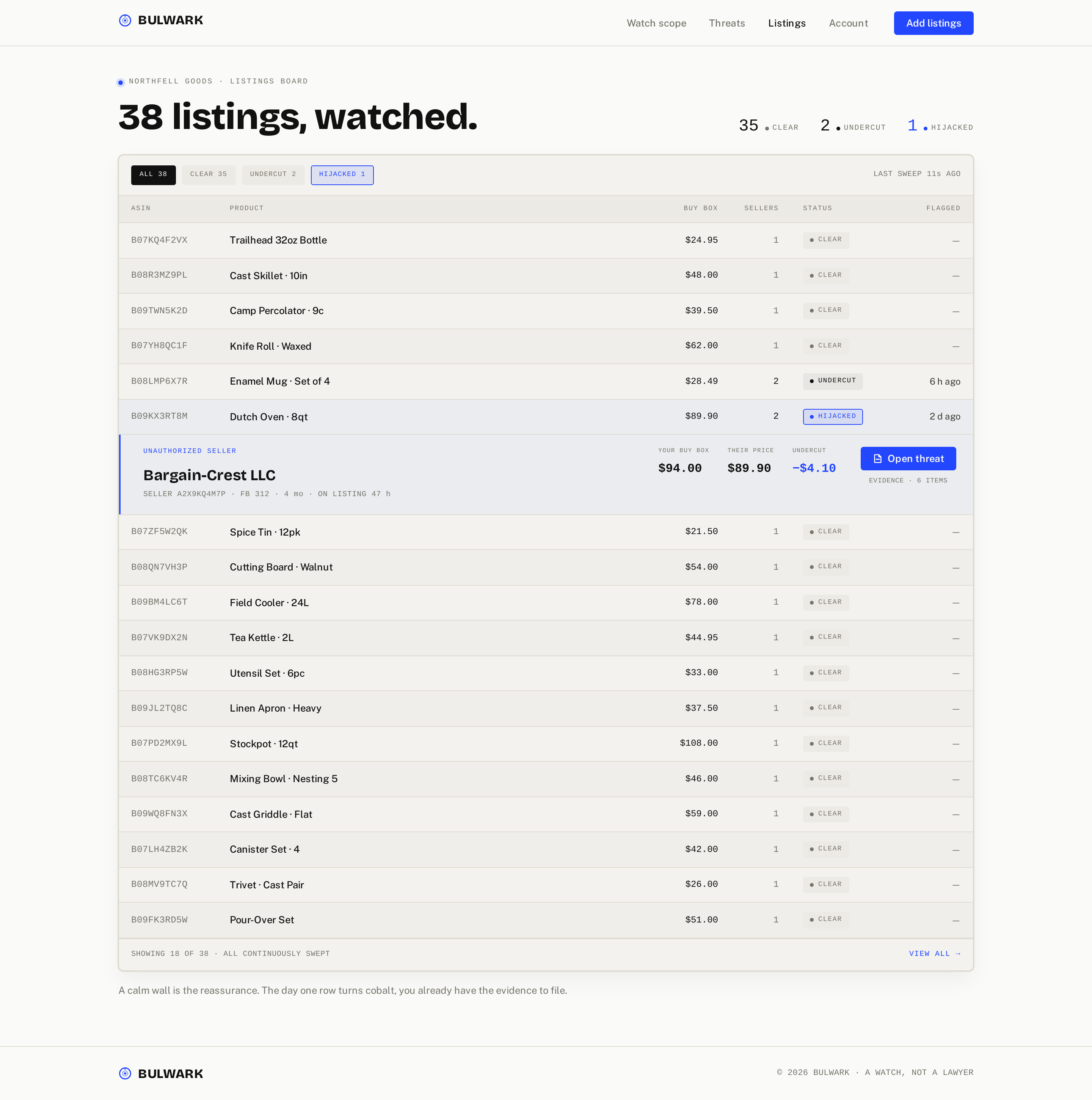Go to Threats in the navigation

[726, 24]
